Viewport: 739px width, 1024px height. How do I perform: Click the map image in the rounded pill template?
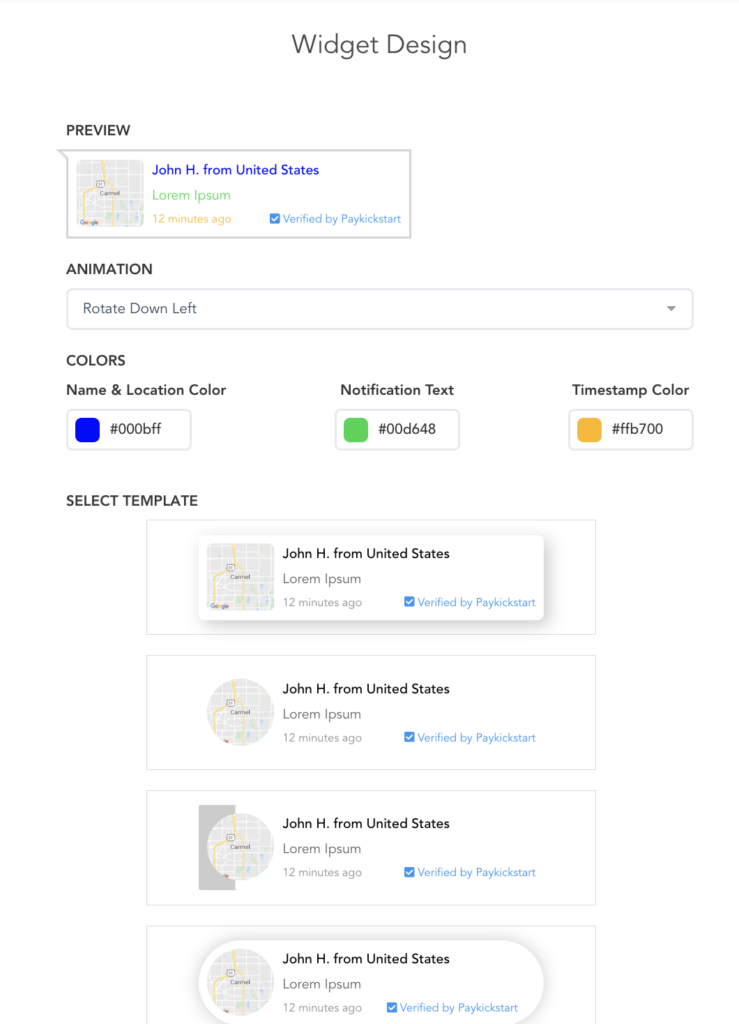240,982
